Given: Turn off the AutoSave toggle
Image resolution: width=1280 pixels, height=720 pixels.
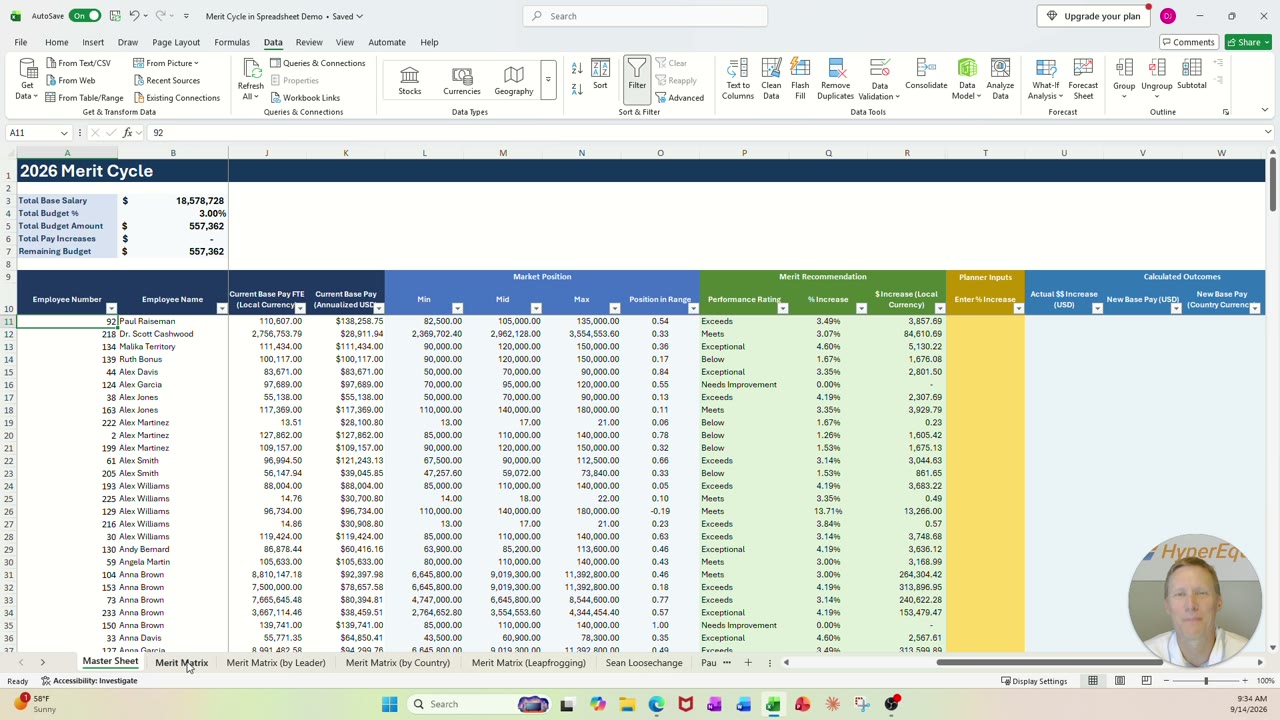Looking at the screenshot, I should pos(85,16).
